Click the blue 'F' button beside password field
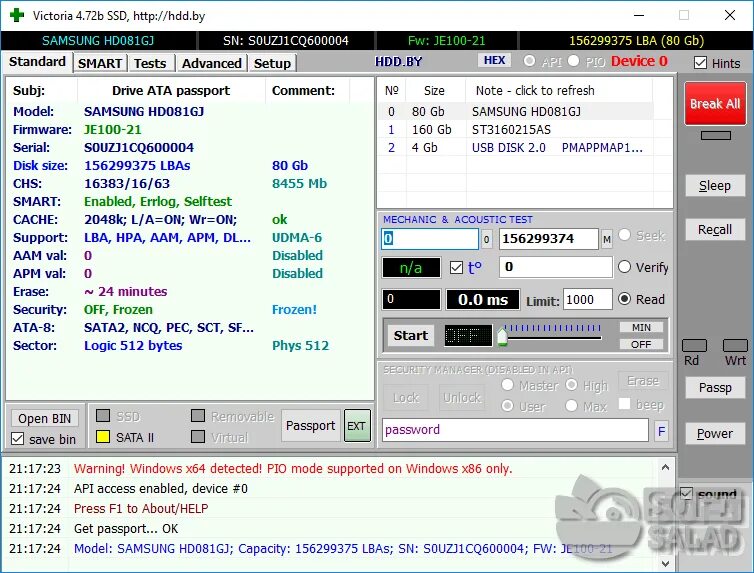Image resolution: width=754 pixels, height=573 pixels. (x=662, y=431)
